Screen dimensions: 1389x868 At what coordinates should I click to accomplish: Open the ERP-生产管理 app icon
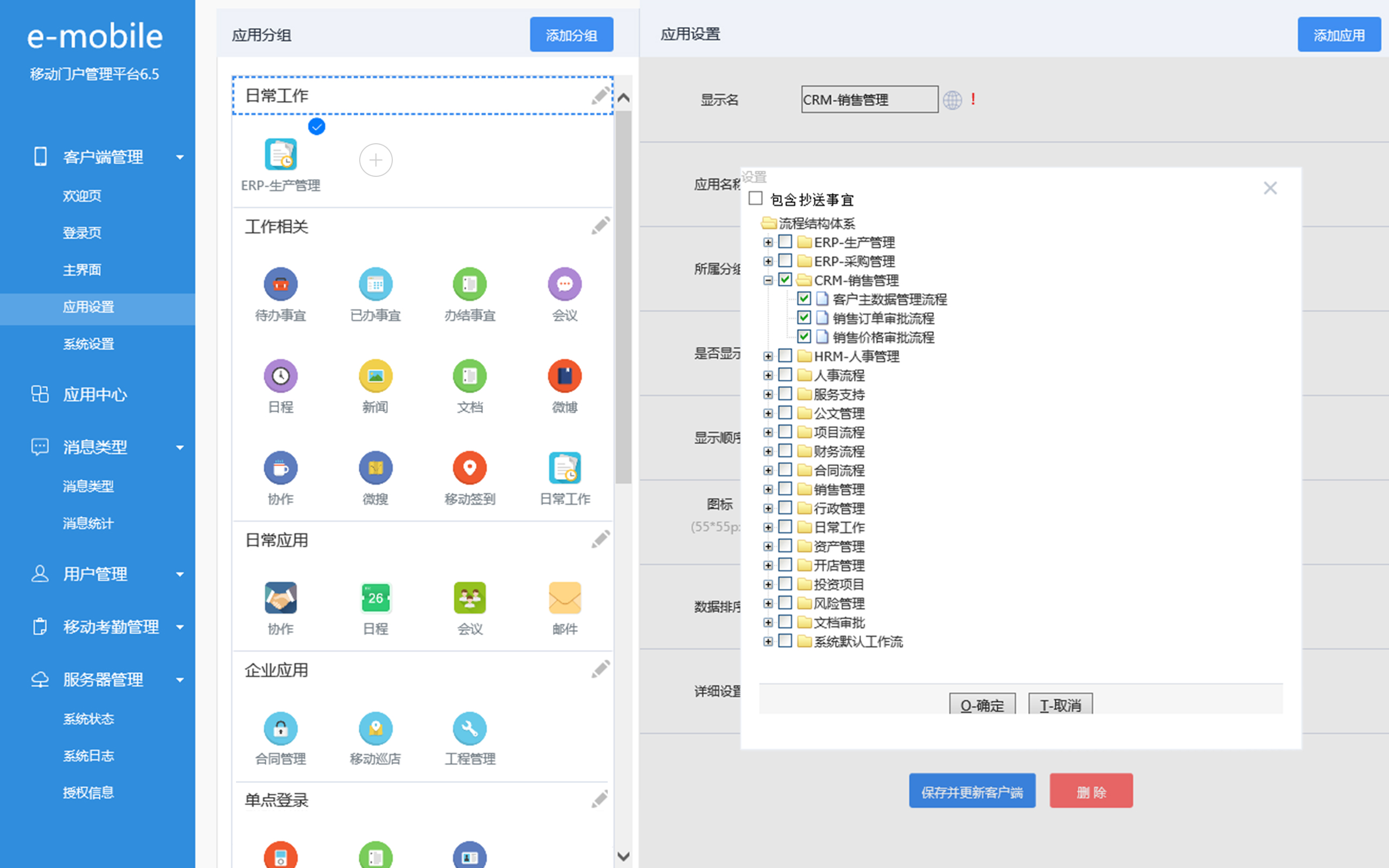coord(281,155)
